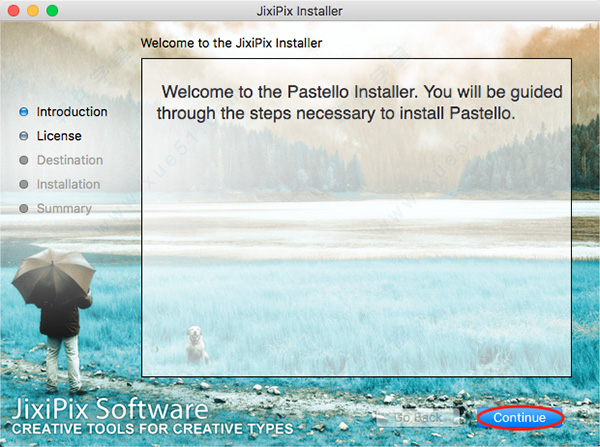Click the green zoom window button
Image resolution: width=600 pixels, height=447 pixels.
pyautogui.click(x=52, y=11)
